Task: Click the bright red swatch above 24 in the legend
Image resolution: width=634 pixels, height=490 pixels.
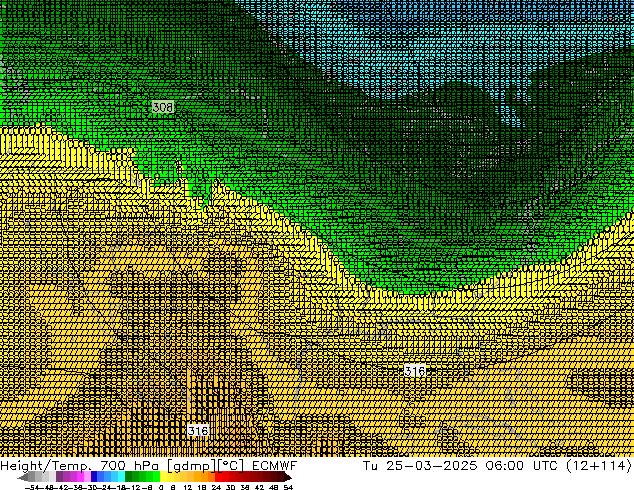Action: (218, 477)
